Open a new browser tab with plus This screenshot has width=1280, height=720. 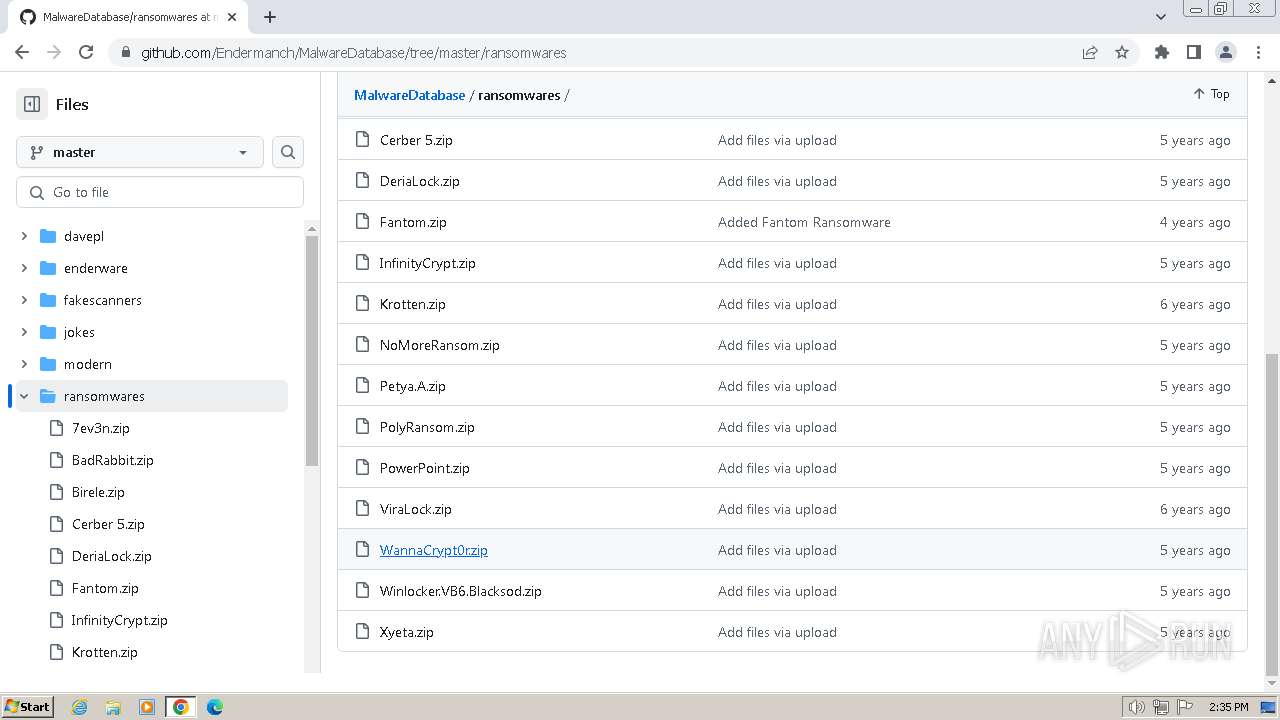[270, 17]
